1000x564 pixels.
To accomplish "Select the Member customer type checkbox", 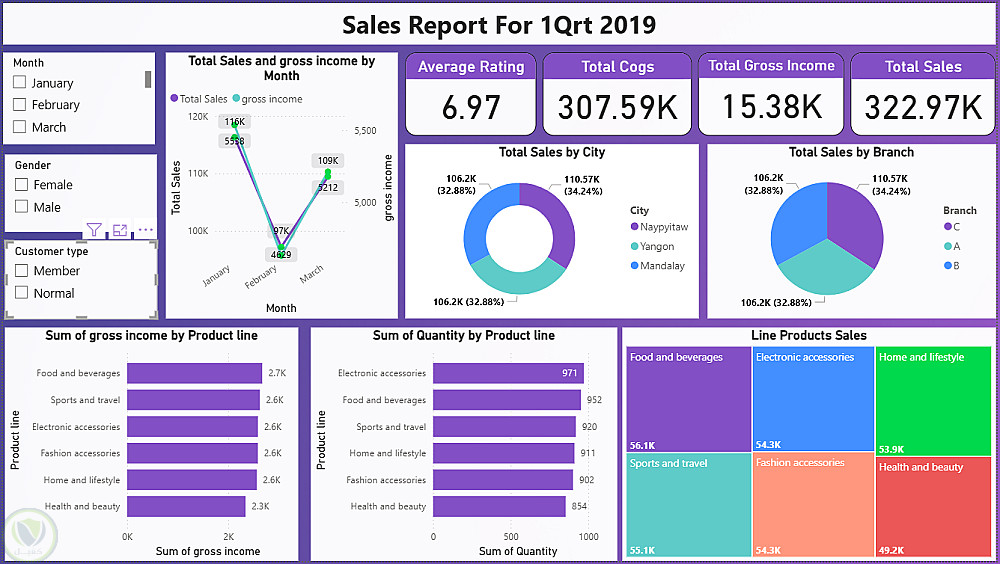I will pyautogui.click(x=21, y=271).
